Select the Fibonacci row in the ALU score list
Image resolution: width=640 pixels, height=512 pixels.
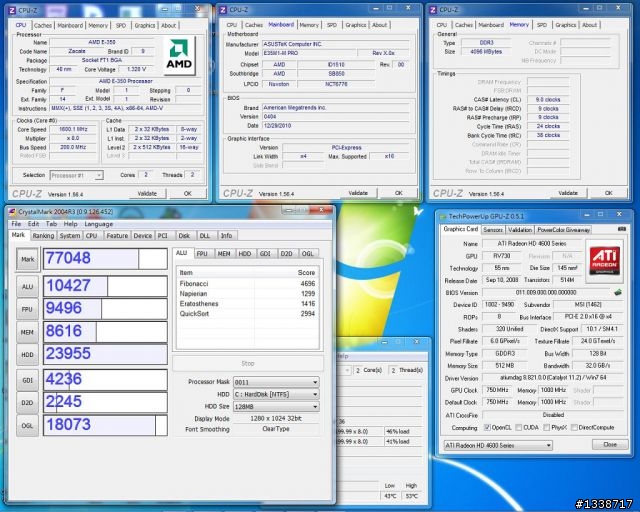tap(247, 284)
